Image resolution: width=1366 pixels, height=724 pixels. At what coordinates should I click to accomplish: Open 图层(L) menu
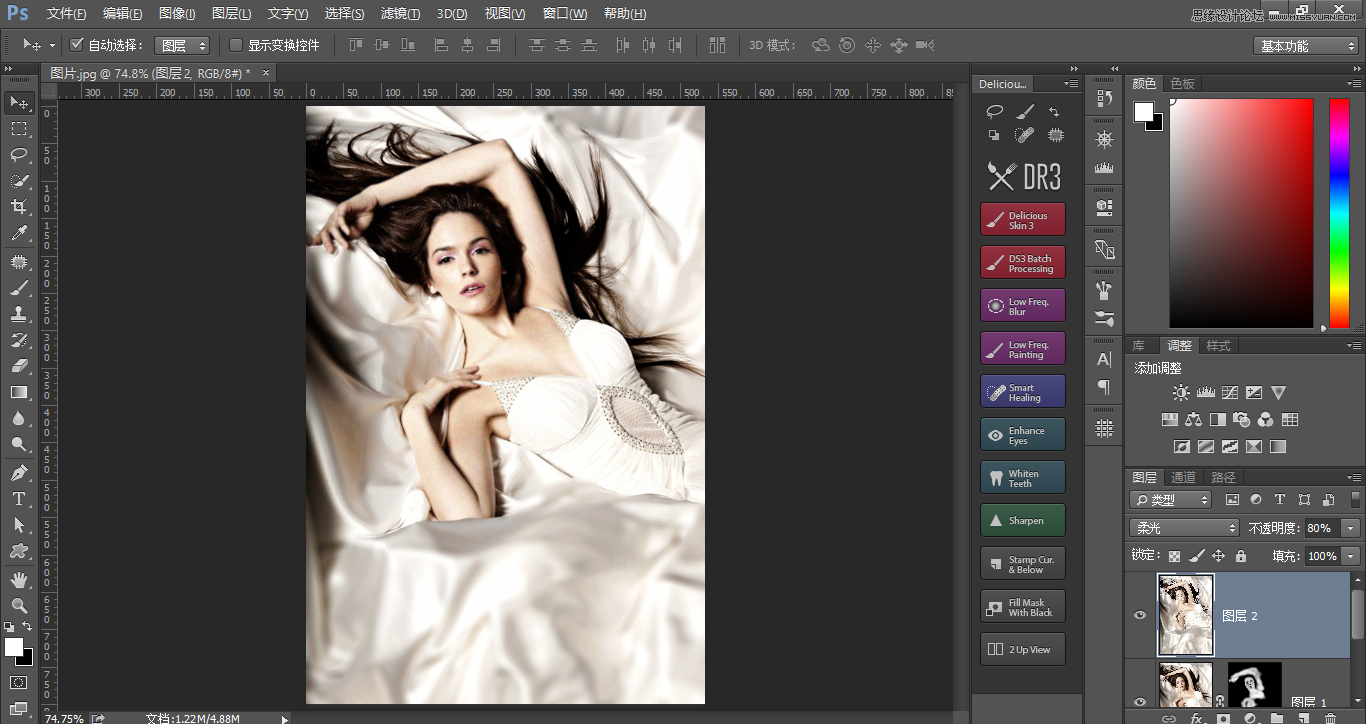coord(232,14)
